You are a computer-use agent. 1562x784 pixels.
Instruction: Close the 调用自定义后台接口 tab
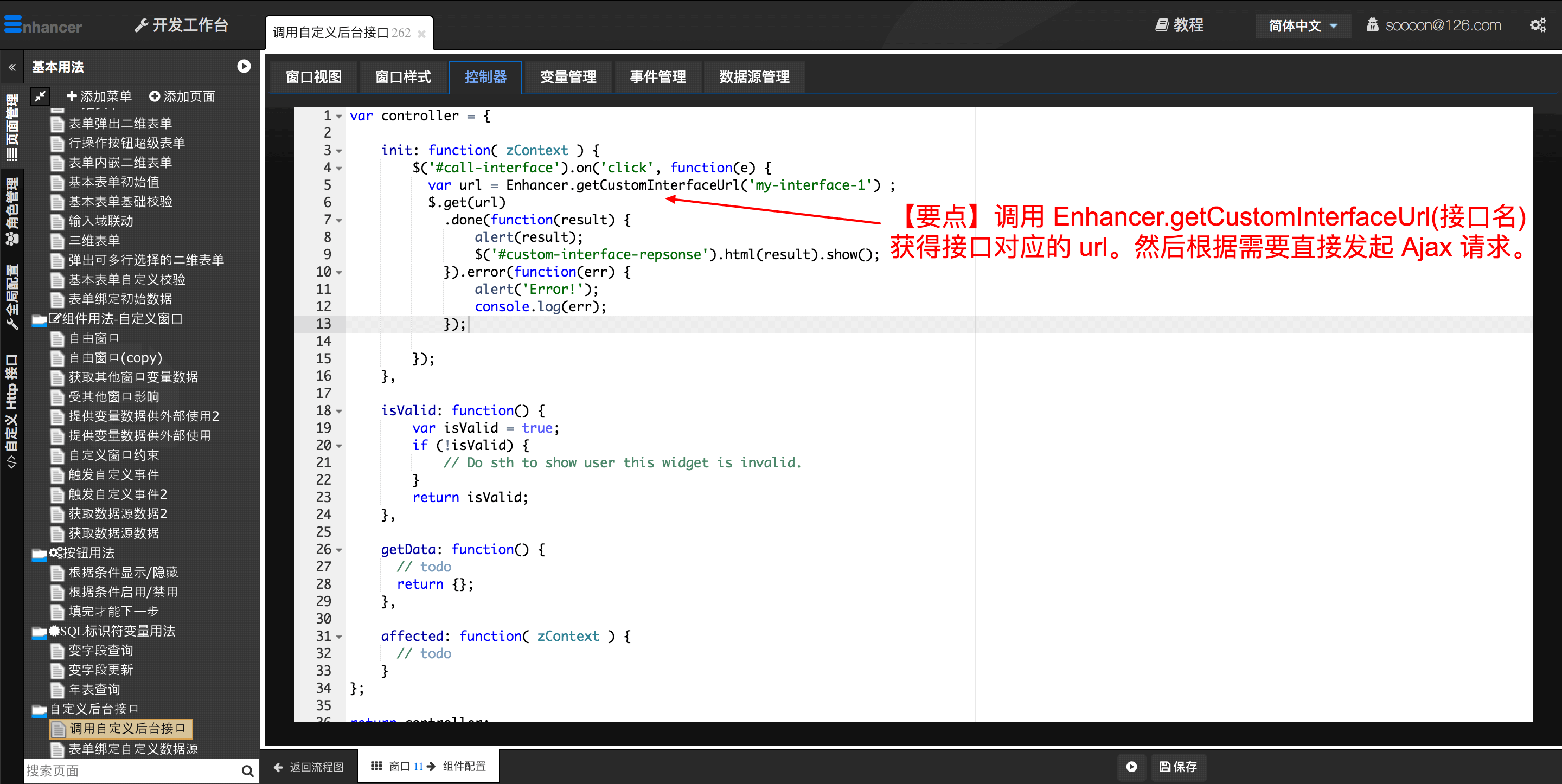tap(421, 34)
